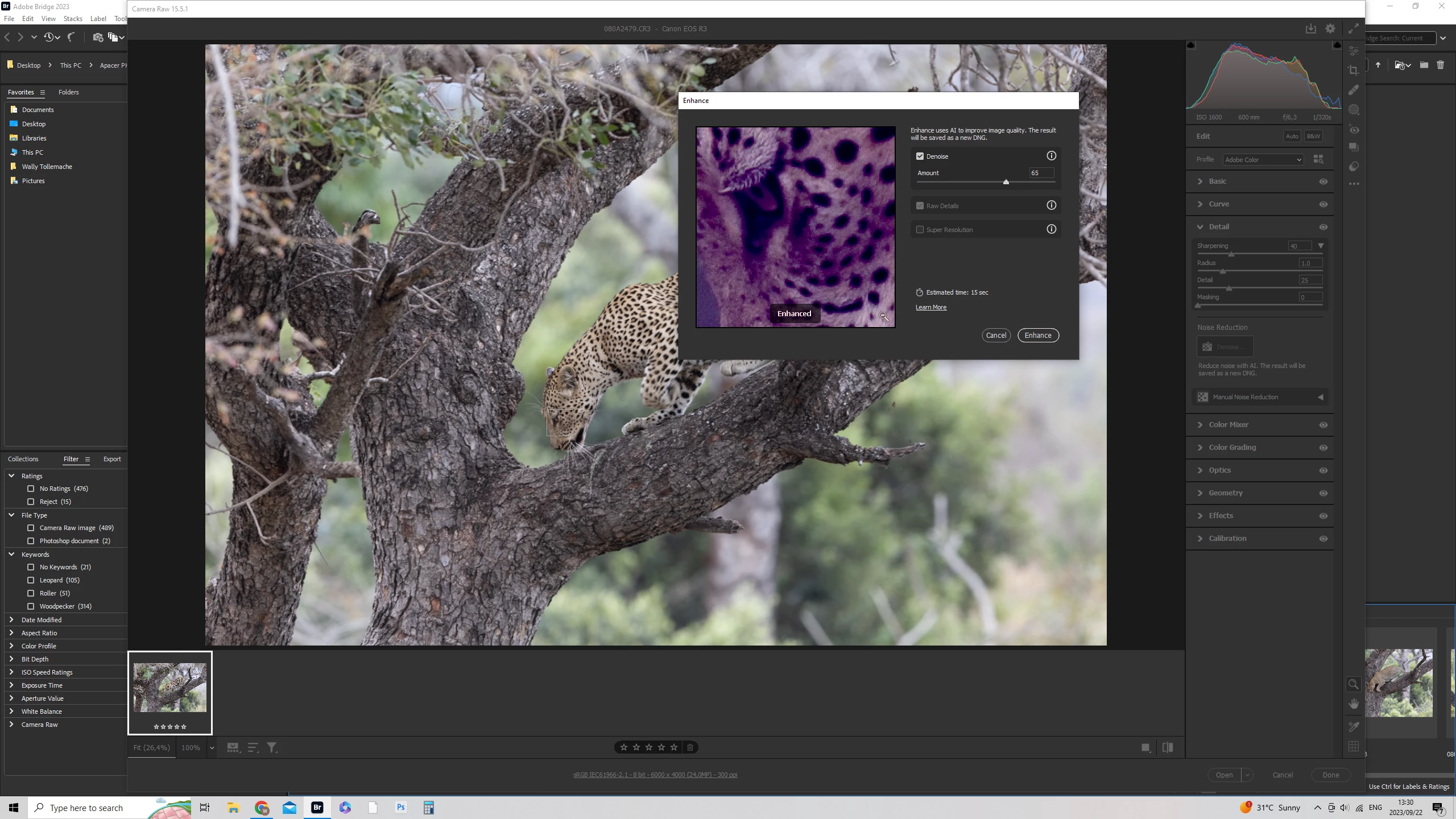1456x819 pixels.
Task: Switch to the Folders tab
Action: pyautogui.click(x=68, y=92)
